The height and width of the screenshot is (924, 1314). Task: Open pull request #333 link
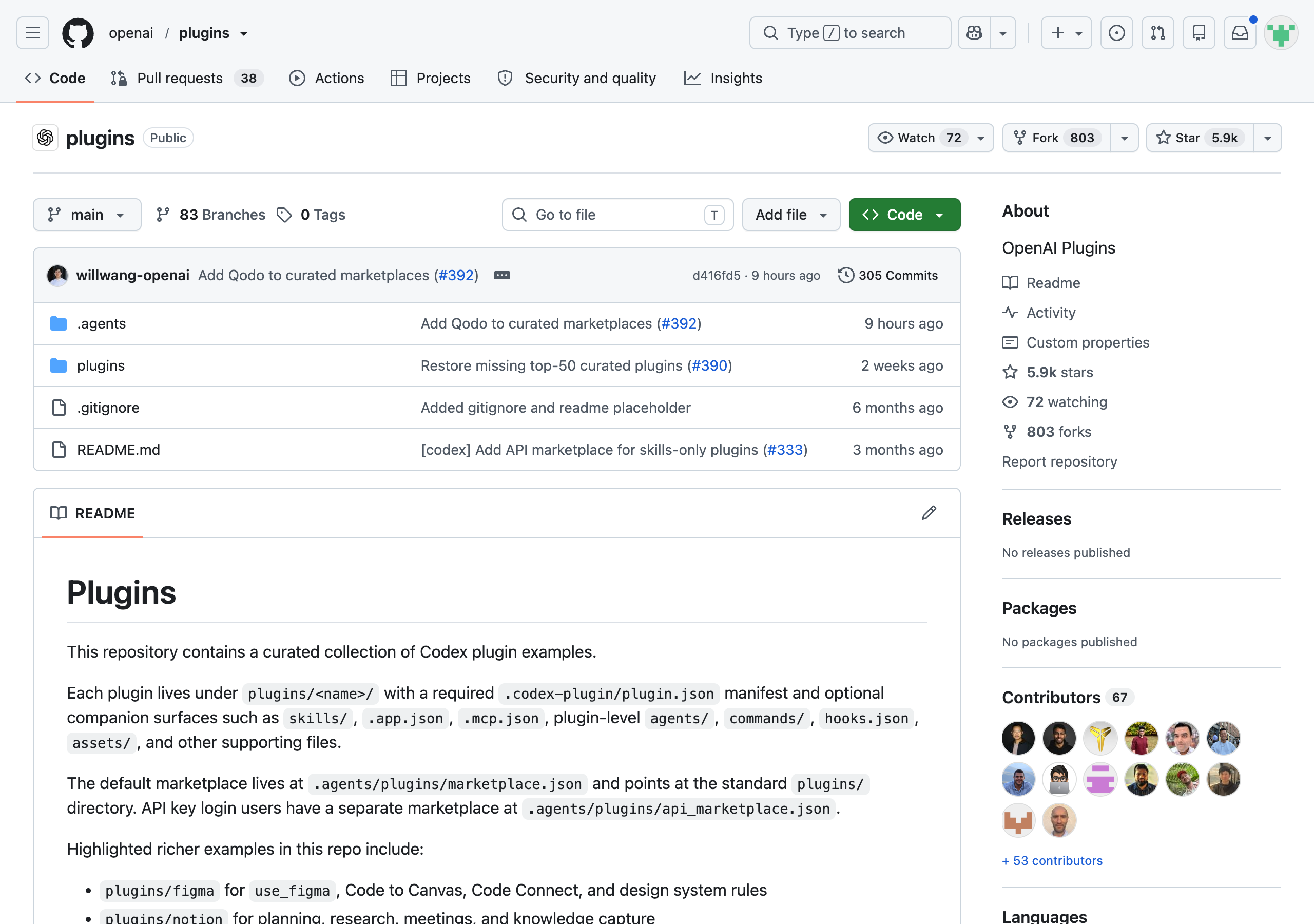tap(785, 450)
